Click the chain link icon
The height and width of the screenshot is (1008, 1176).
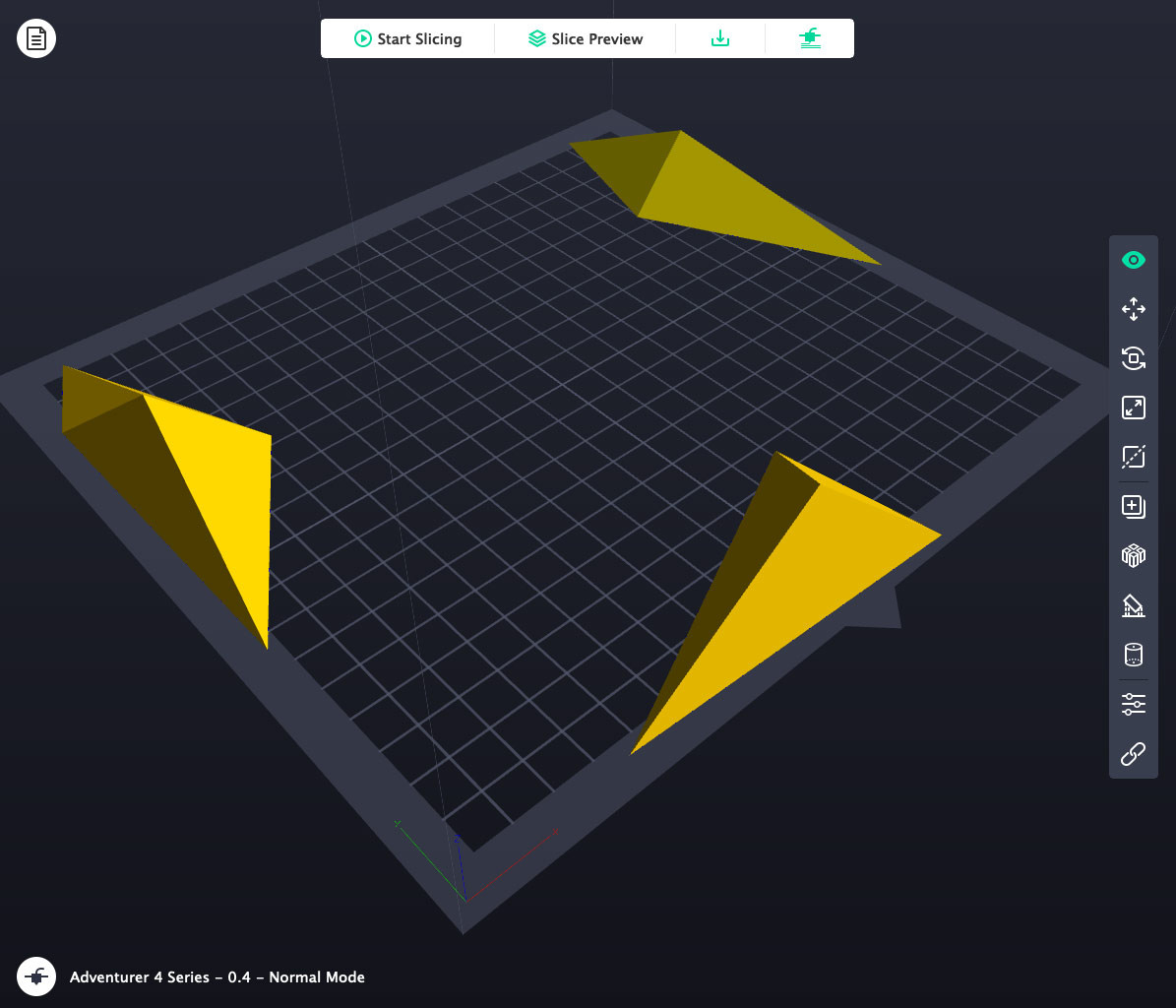pos(1133,754)
